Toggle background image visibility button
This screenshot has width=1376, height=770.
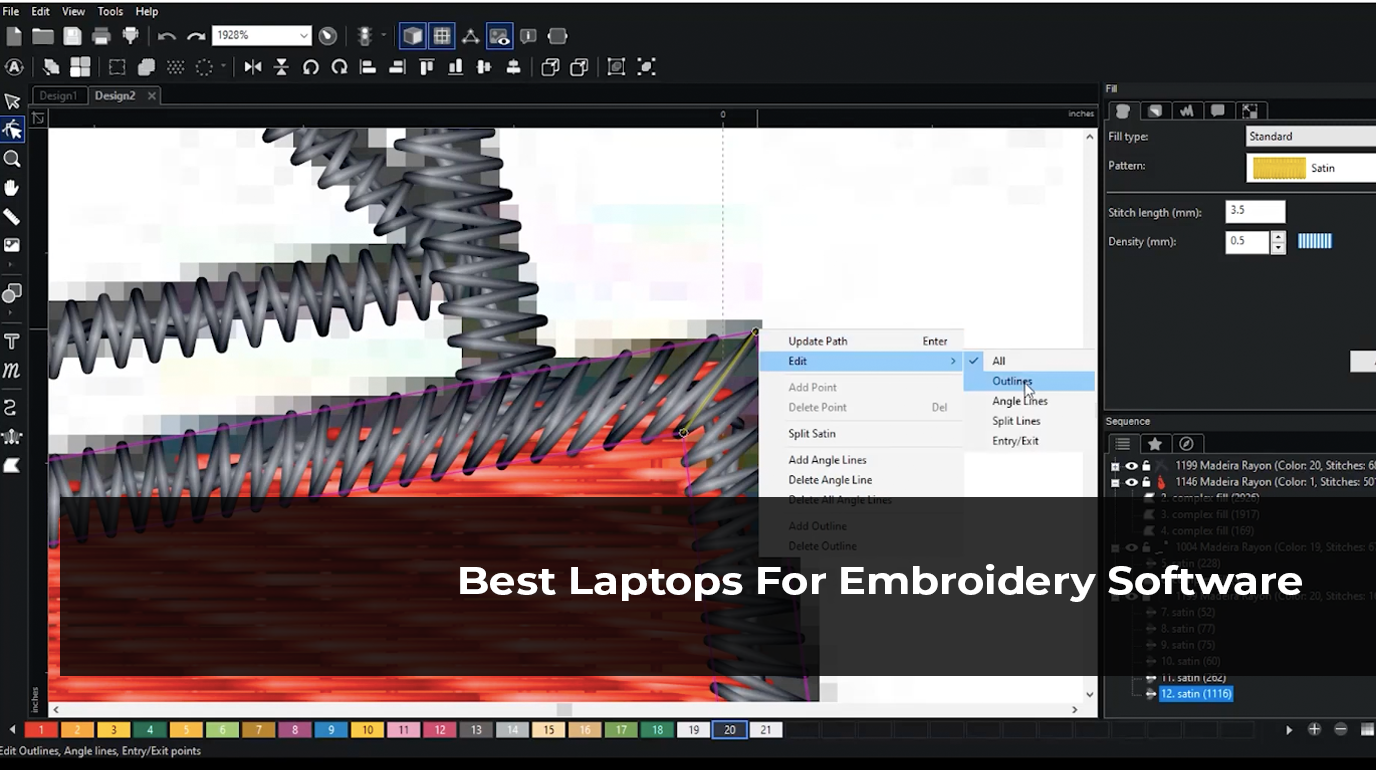(499, 36)
